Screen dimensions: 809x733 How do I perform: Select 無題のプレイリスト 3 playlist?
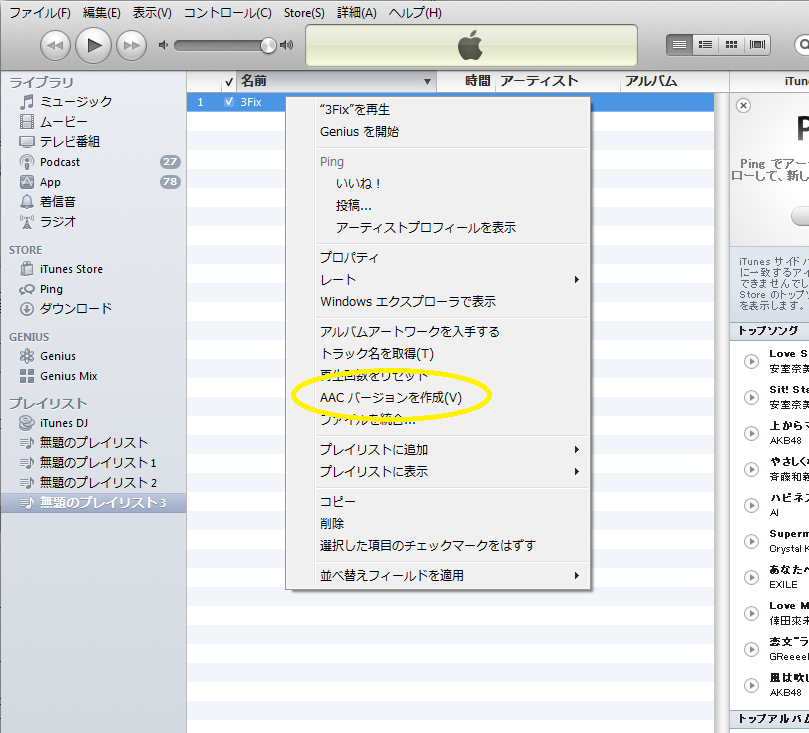click(x=93, y=502)
